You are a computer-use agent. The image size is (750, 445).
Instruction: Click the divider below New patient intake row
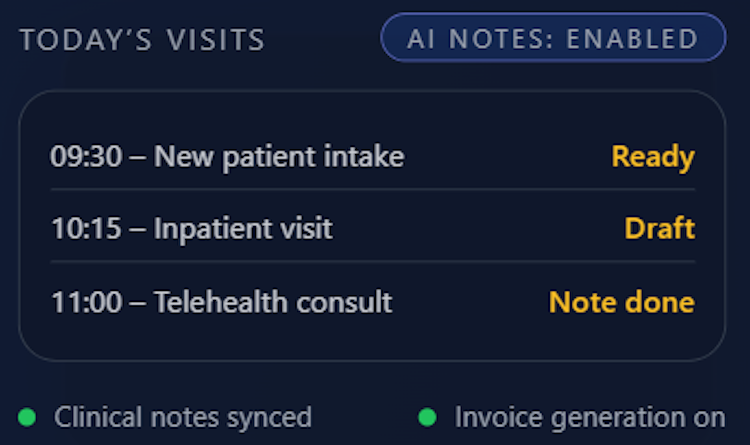point(372,189)
